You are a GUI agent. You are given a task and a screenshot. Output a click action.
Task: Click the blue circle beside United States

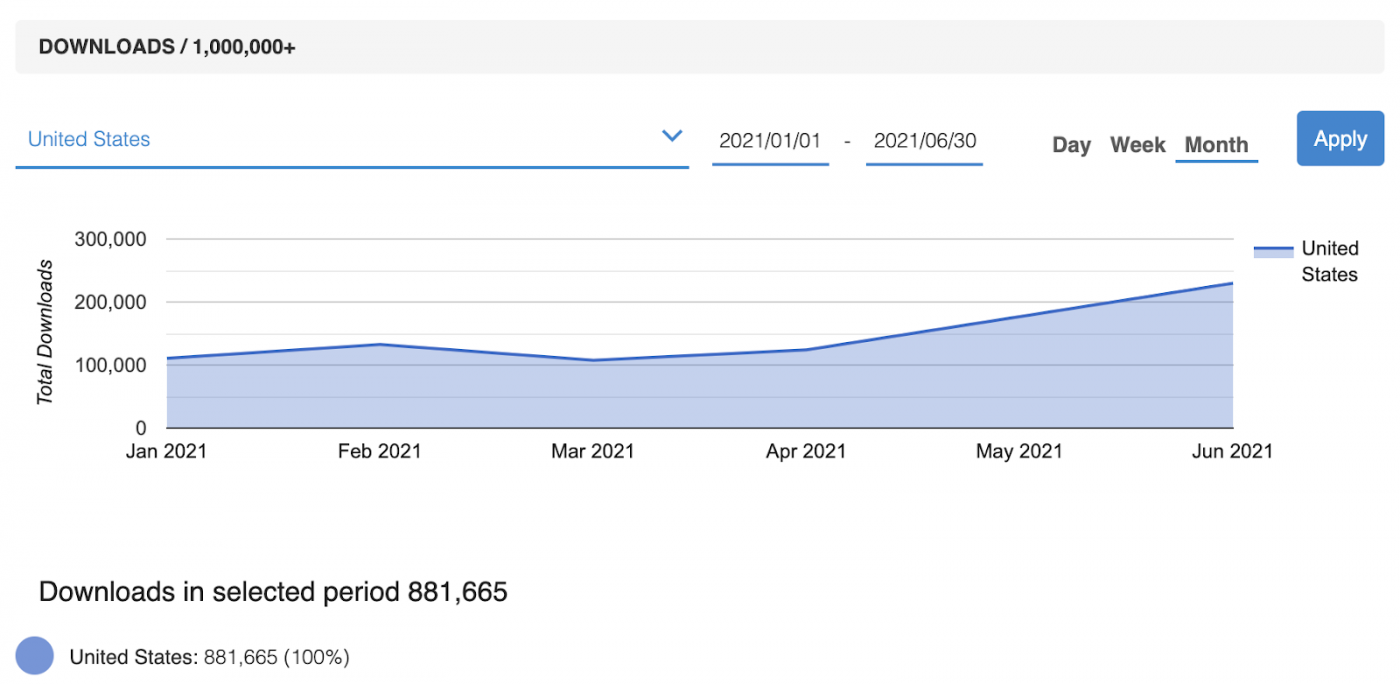coord(35,656)
